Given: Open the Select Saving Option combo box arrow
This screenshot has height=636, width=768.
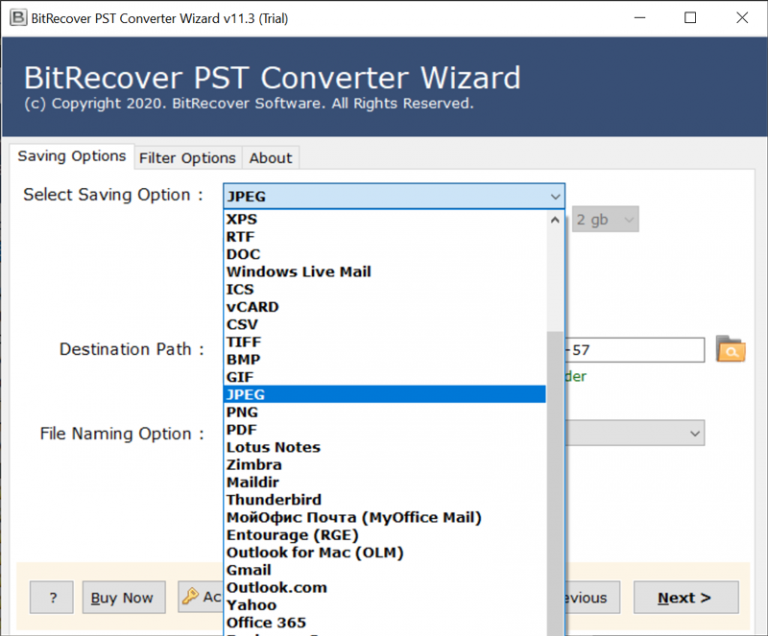Looking at the screenshot, I should point(555,196).
